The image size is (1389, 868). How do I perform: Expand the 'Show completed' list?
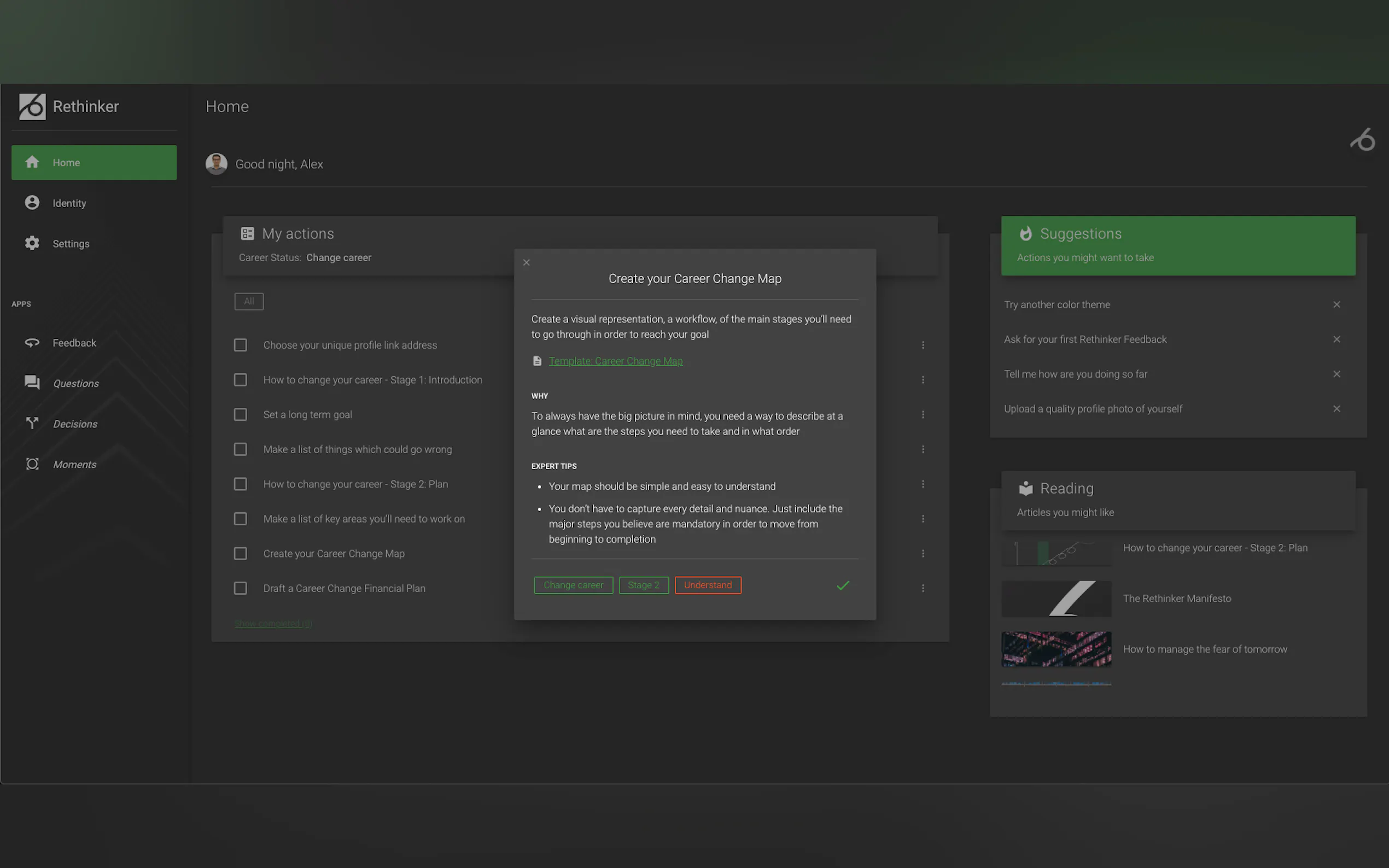(x=273, y=624)
